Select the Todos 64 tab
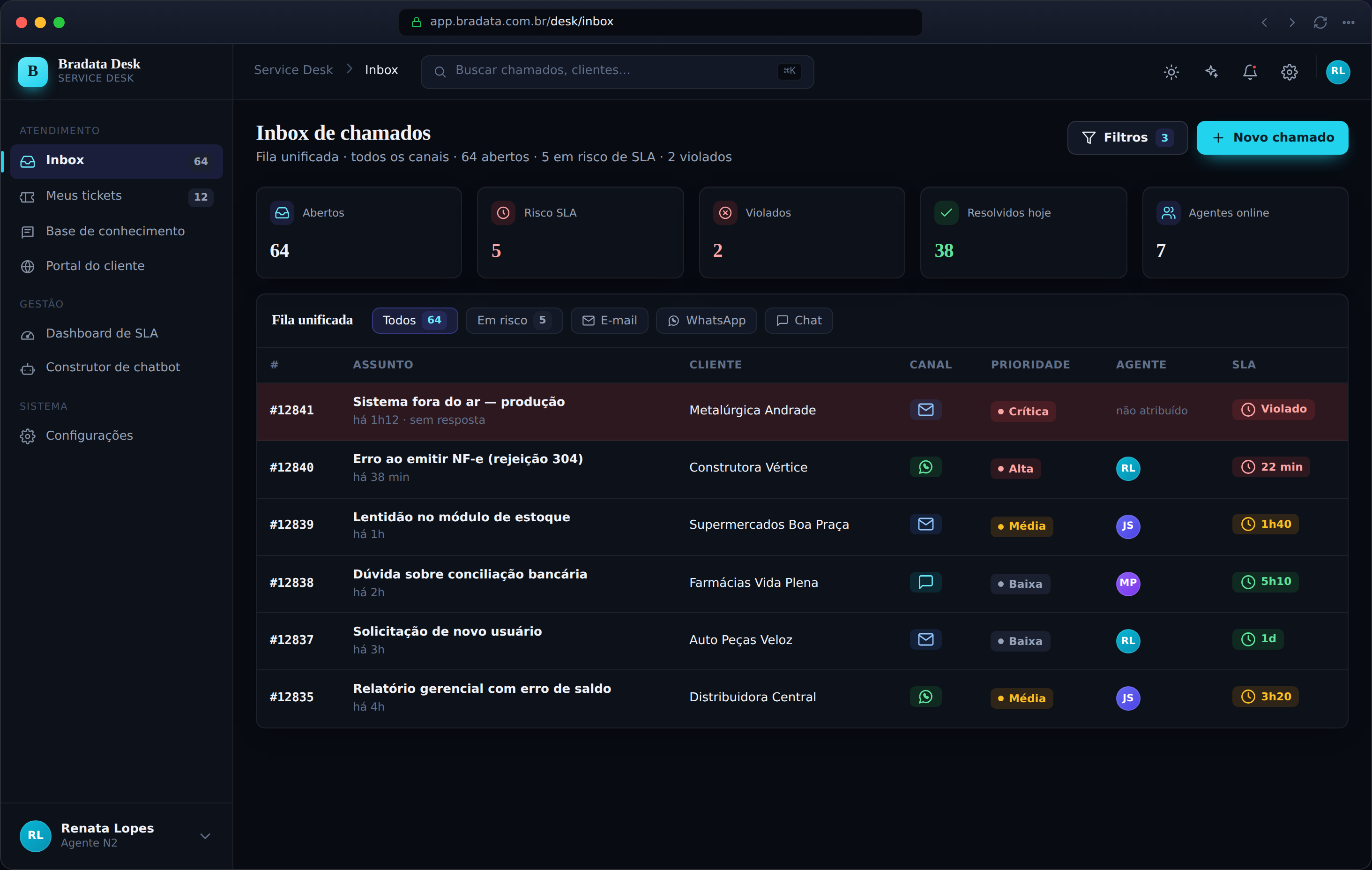The width and height of the screenshot is (1372, 870). click(415, 321)
